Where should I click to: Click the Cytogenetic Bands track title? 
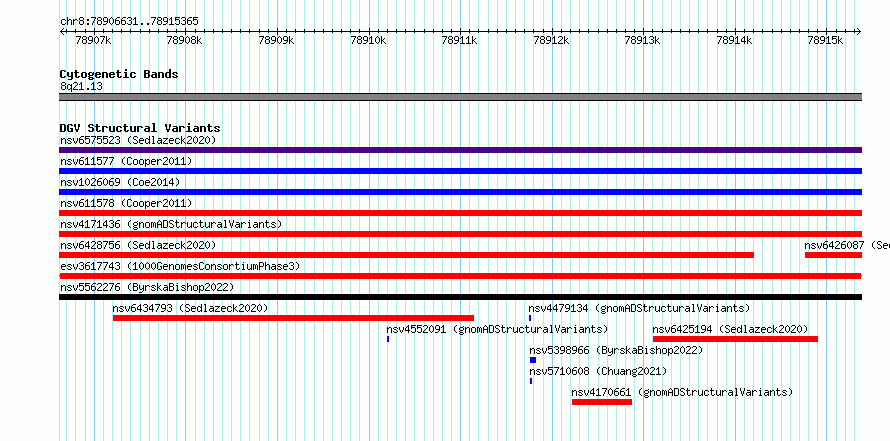click(119, 74)
